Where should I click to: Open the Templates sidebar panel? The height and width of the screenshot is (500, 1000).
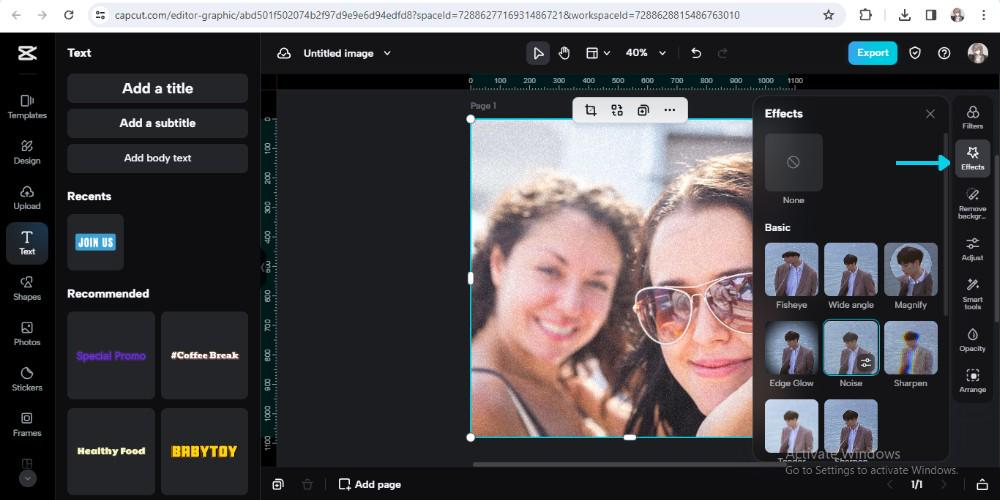tap(27, 107)
